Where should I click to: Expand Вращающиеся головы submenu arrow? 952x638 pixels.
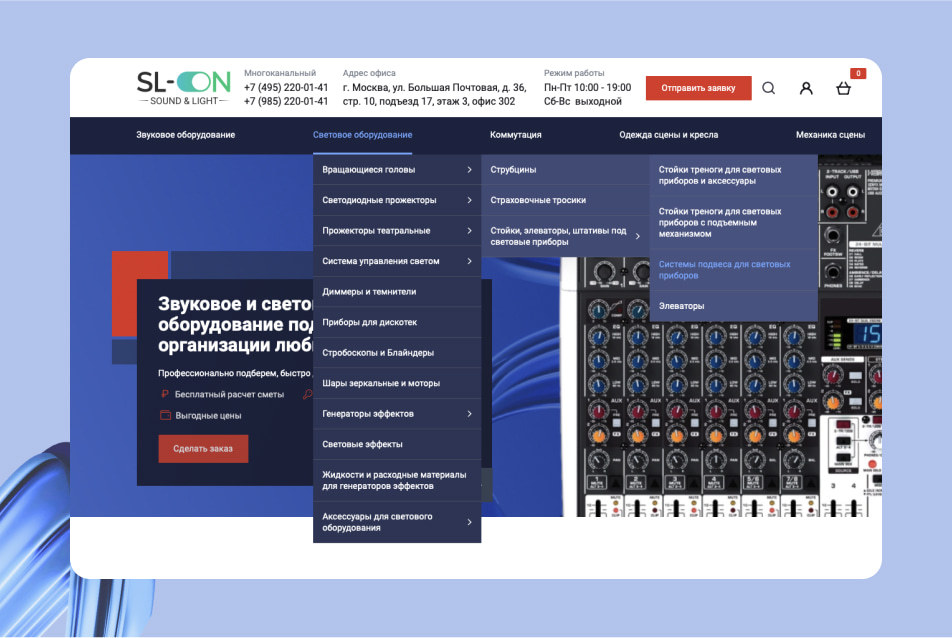click(469, 170)
